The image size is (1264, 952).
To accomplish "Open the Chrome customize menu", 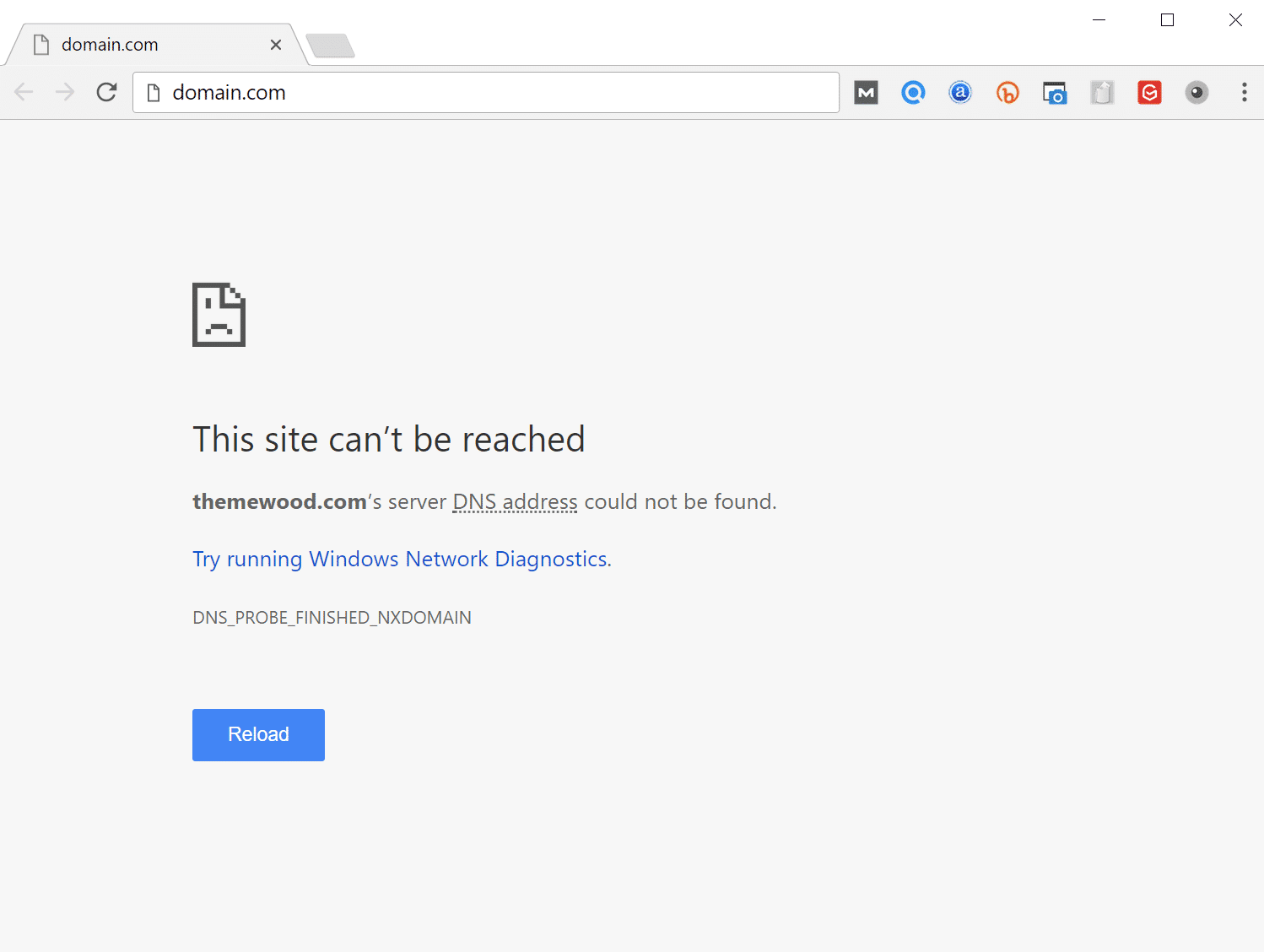I will pos(1245,92).
